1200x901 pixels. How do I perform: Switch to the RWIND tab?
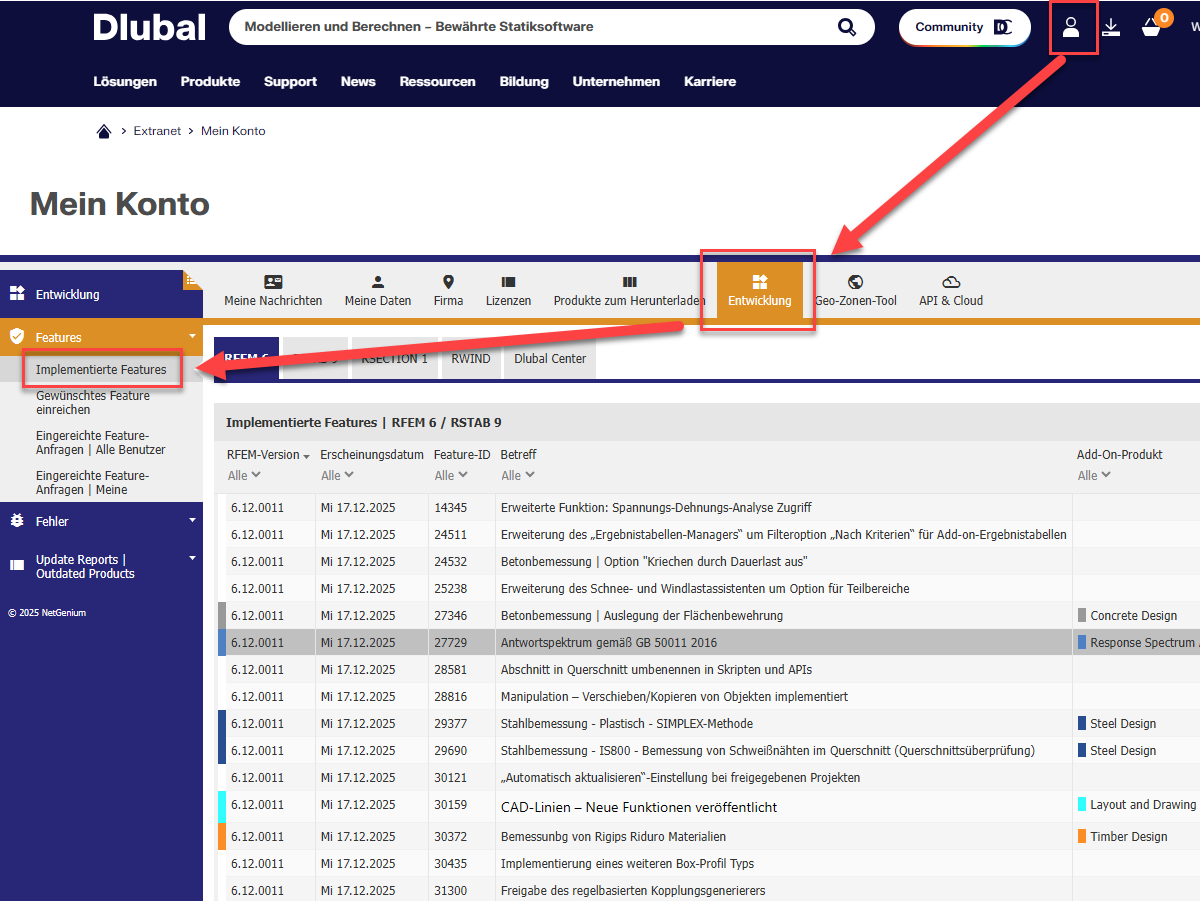click(470, 358)
